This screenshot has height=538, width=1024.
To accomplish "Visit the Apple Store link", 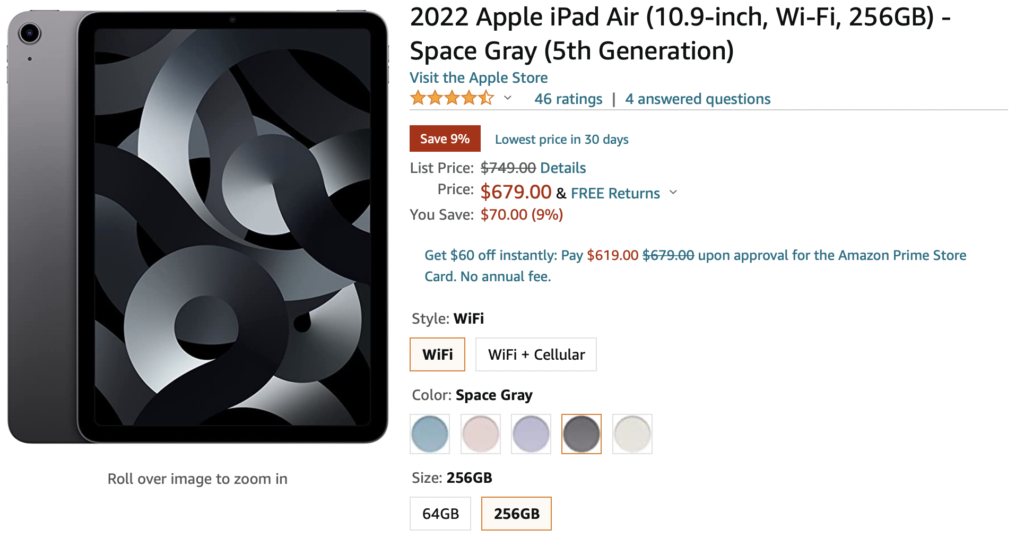I will tap(479, 78).
